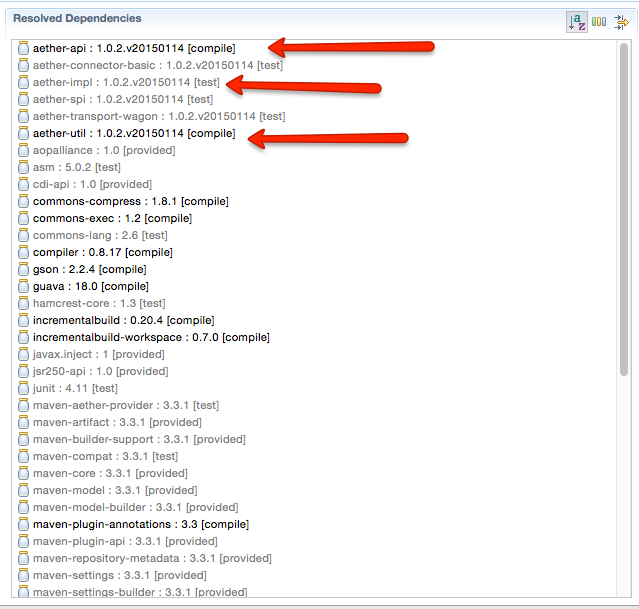Click jar icon beside aether-impl entry

point(24,82)
